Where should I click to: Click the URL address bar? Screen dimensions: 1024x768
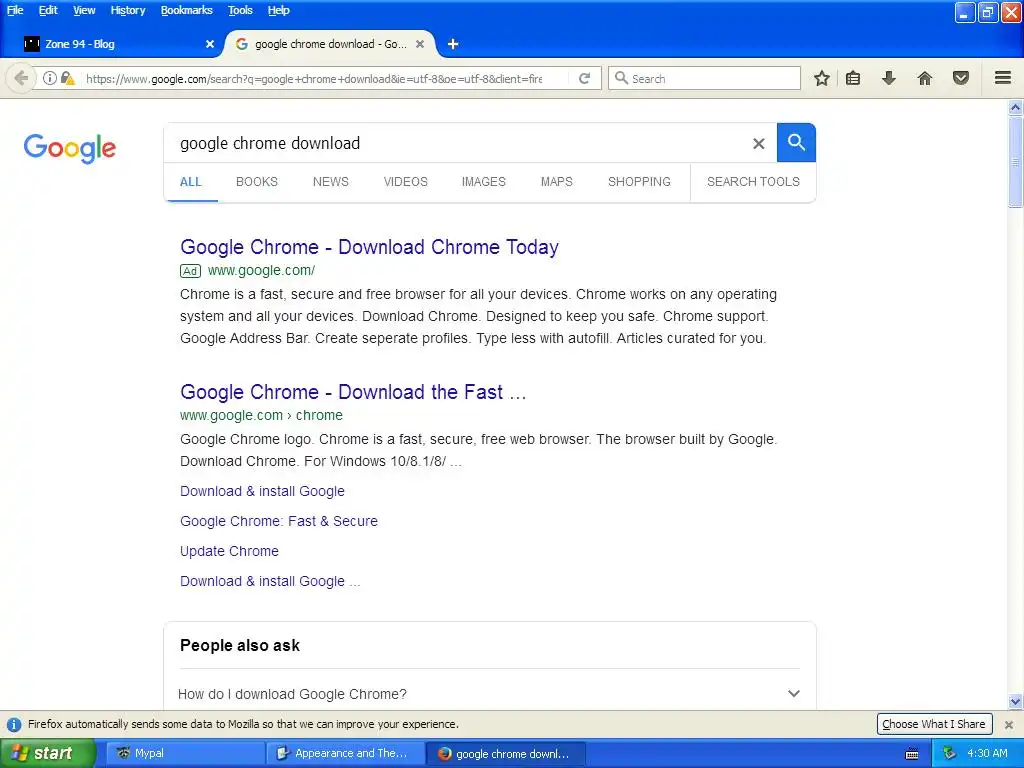click(313, 78)
